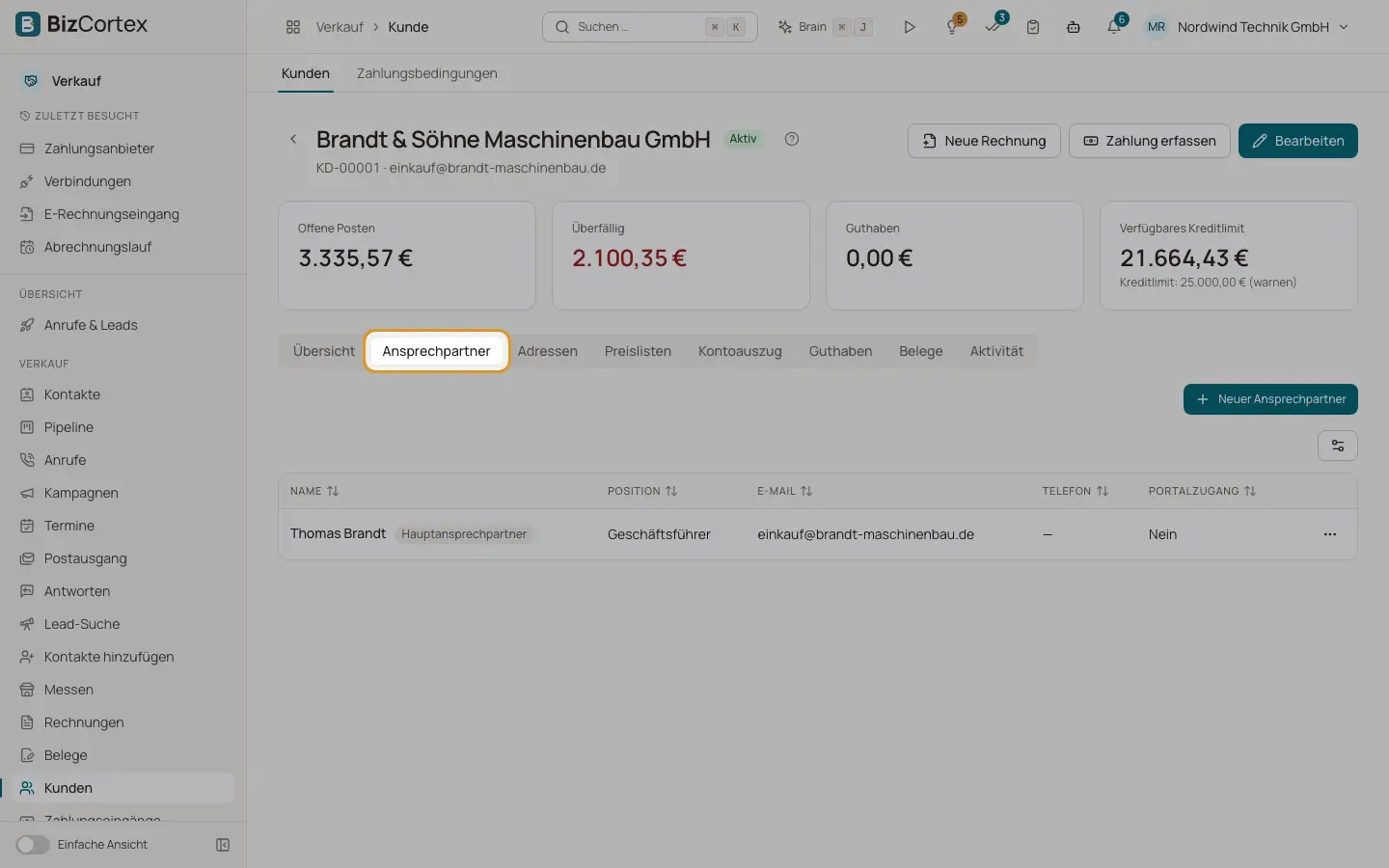Collapse the sidebar panel icon
This screenshot has height=868, width=1389.
pos(223,845)
